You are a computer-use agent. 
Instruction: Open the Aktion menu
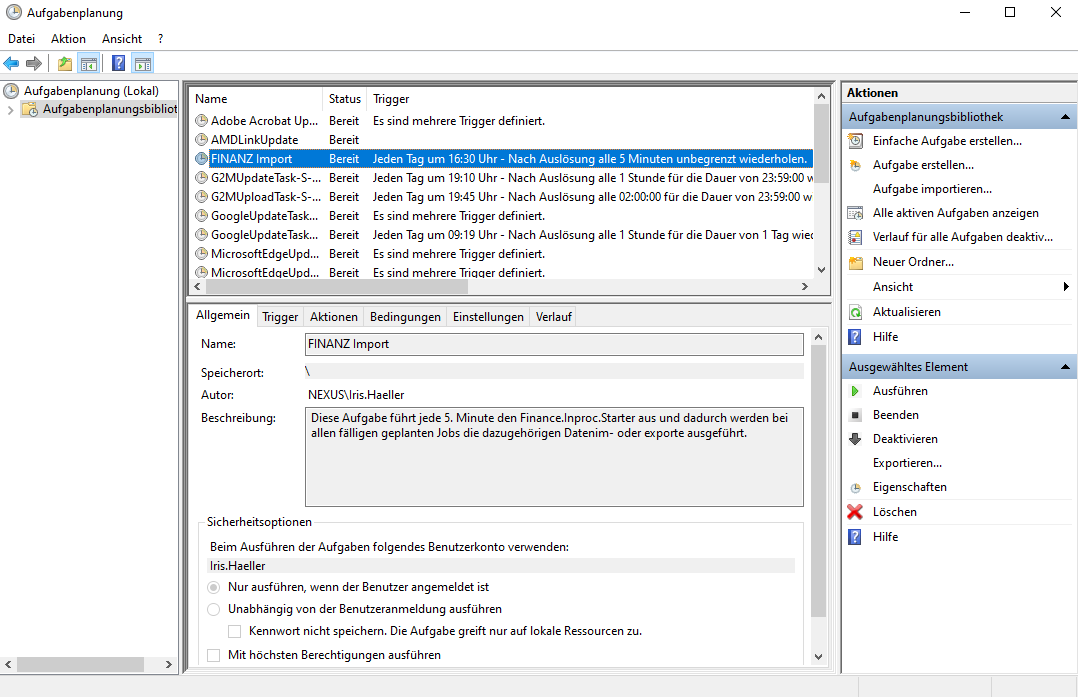coord(68,39)
